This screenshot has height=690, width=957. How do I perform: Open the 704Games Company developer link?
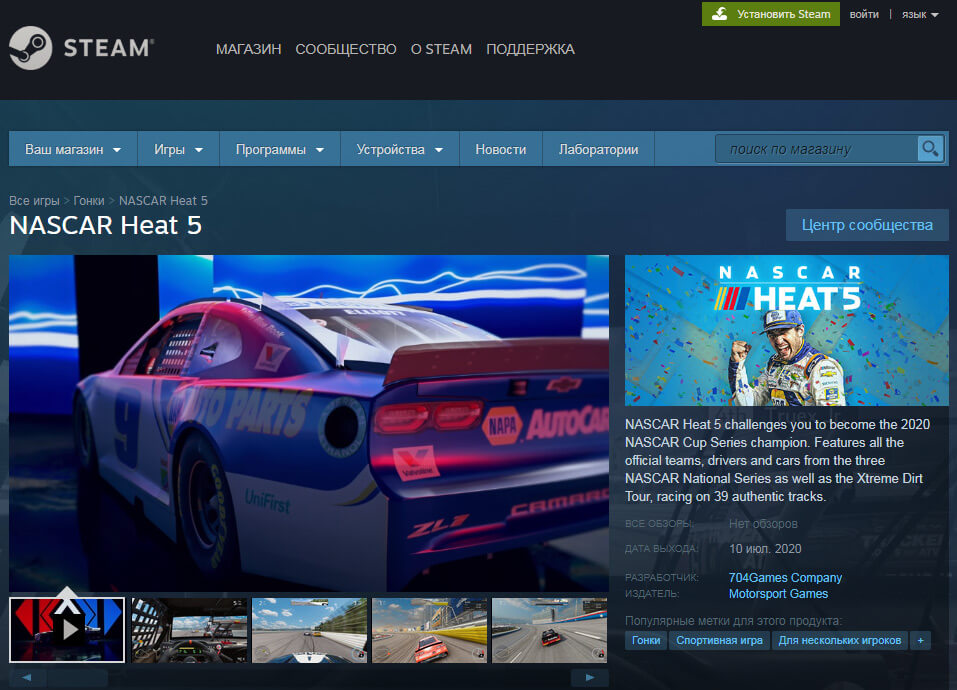tap(785, 577)
